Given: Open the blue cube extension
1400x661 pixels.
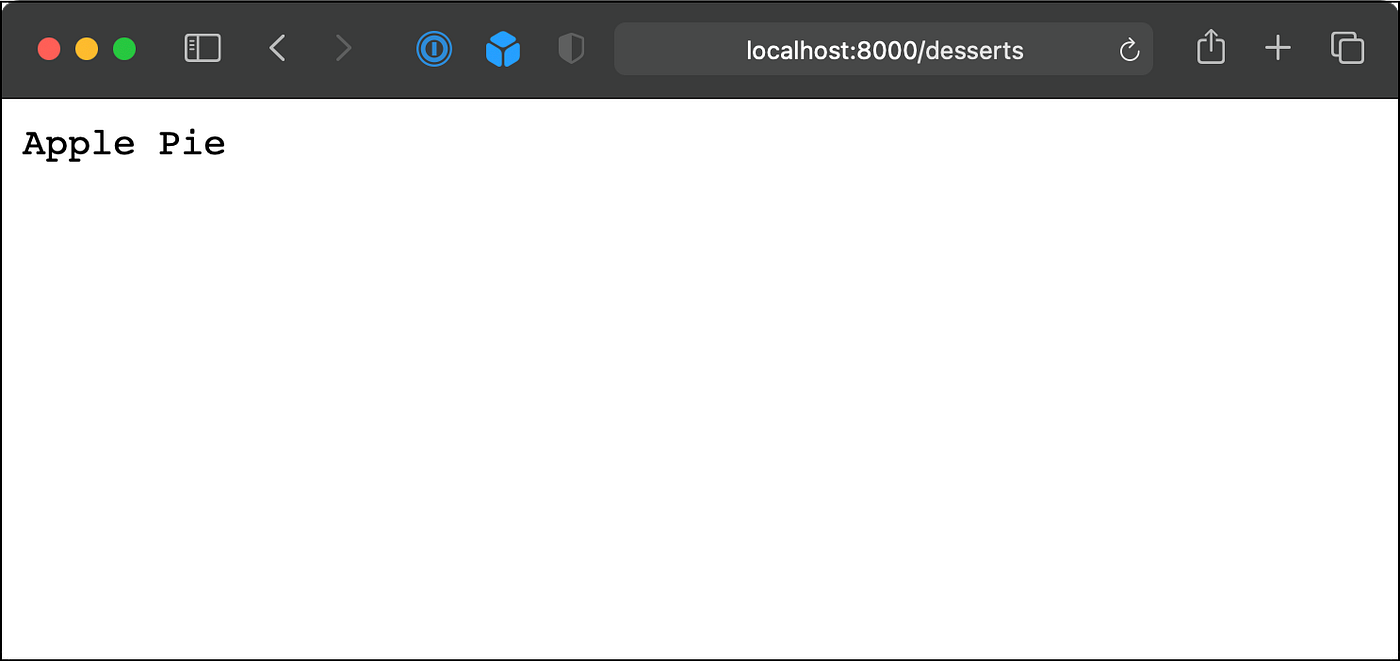Looking at the screenshot, I should [503, 49].
